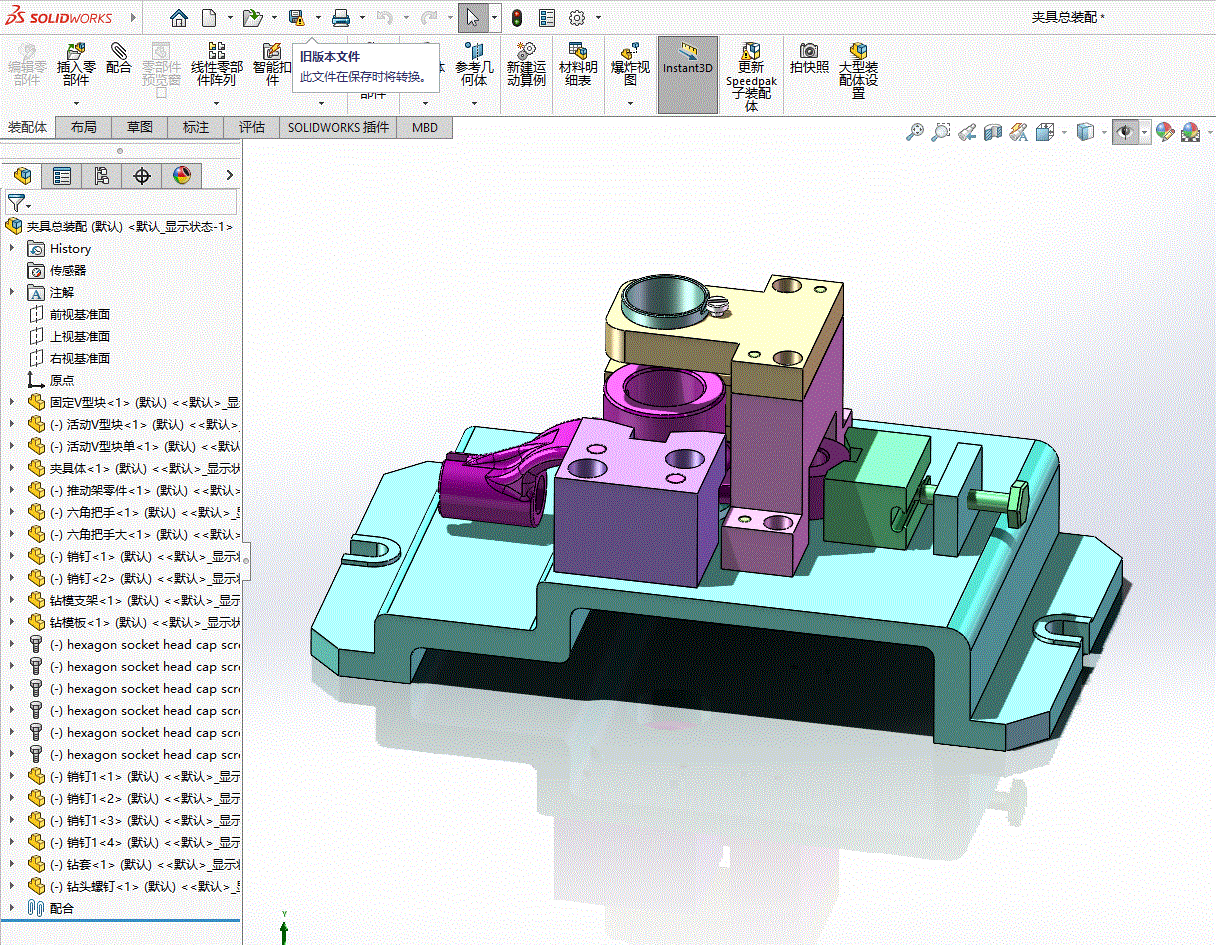This screenshot has height=945, width=1216.
Task: Open 大型装配体设置 large assembly settings
Action: [x=858, y=70]
